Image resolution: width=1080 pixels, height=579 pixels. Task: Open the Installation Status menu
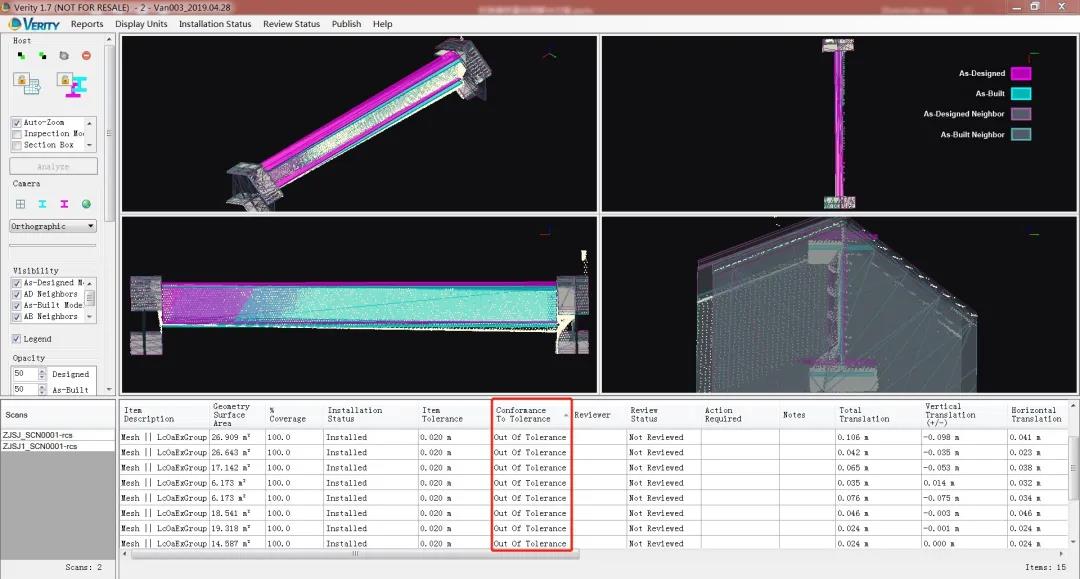click(215, 24)
